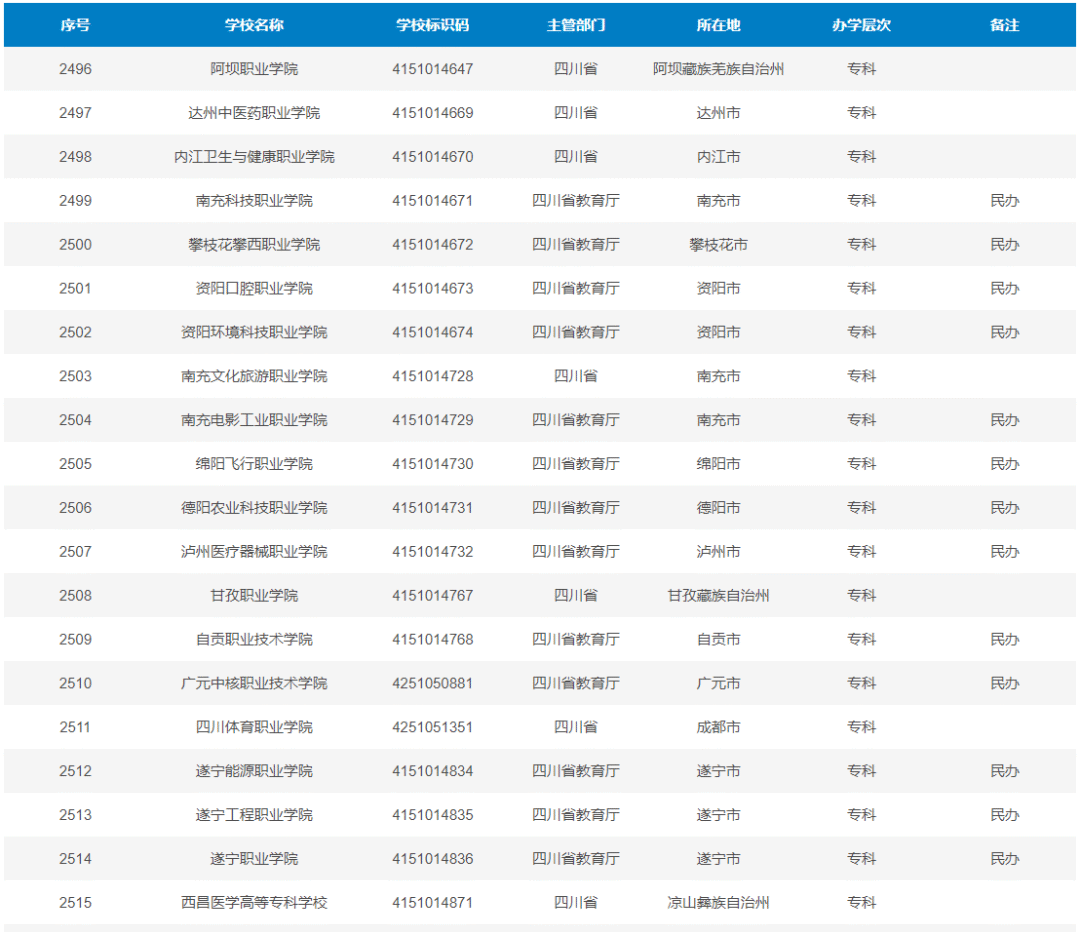Select school name 遂宁能源职业学院
The height and width of the screenshot is (937, 1080).
(x=254, y=771)
